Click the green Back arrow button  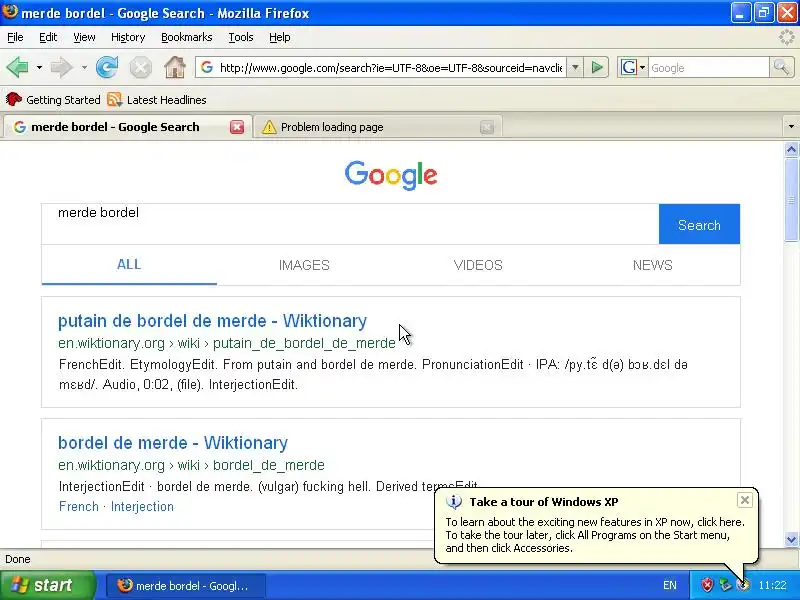[17, 67]
